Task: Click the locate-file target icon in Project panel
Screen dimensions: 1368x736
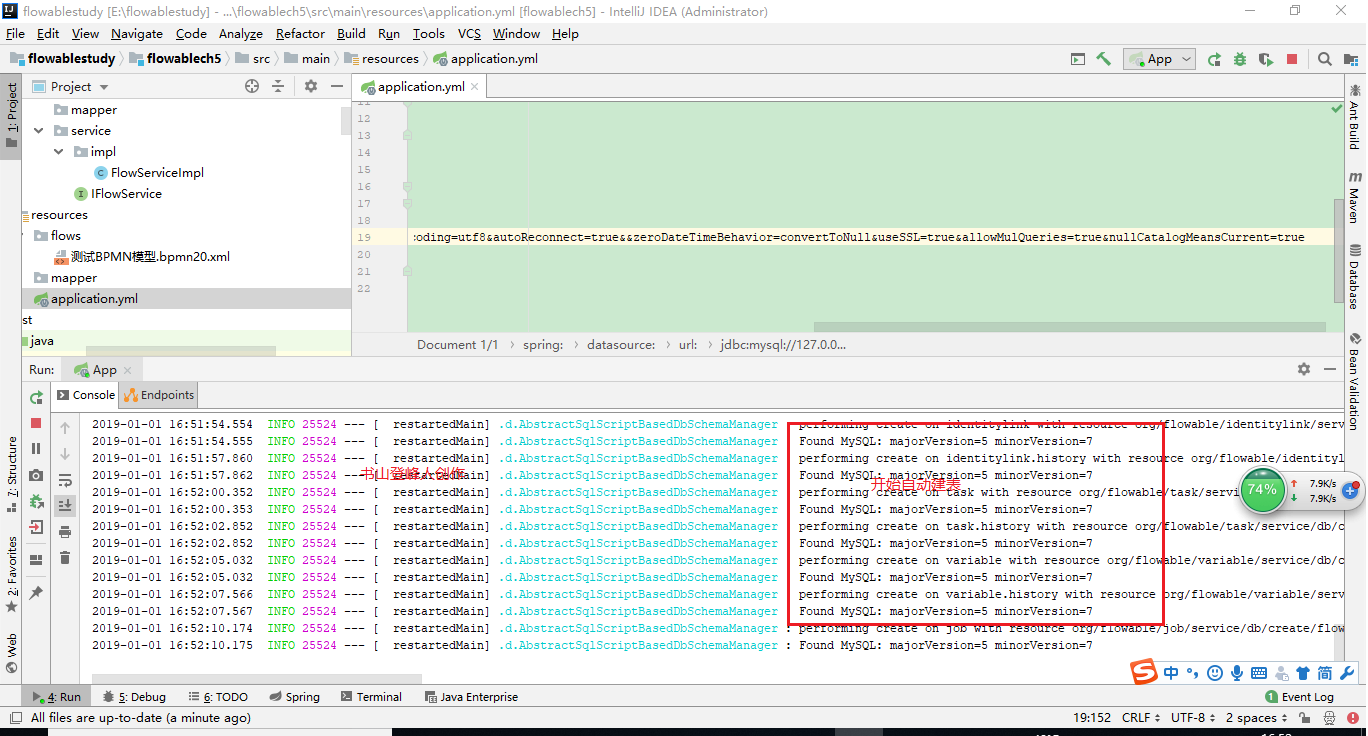Action: click(252, 87)
